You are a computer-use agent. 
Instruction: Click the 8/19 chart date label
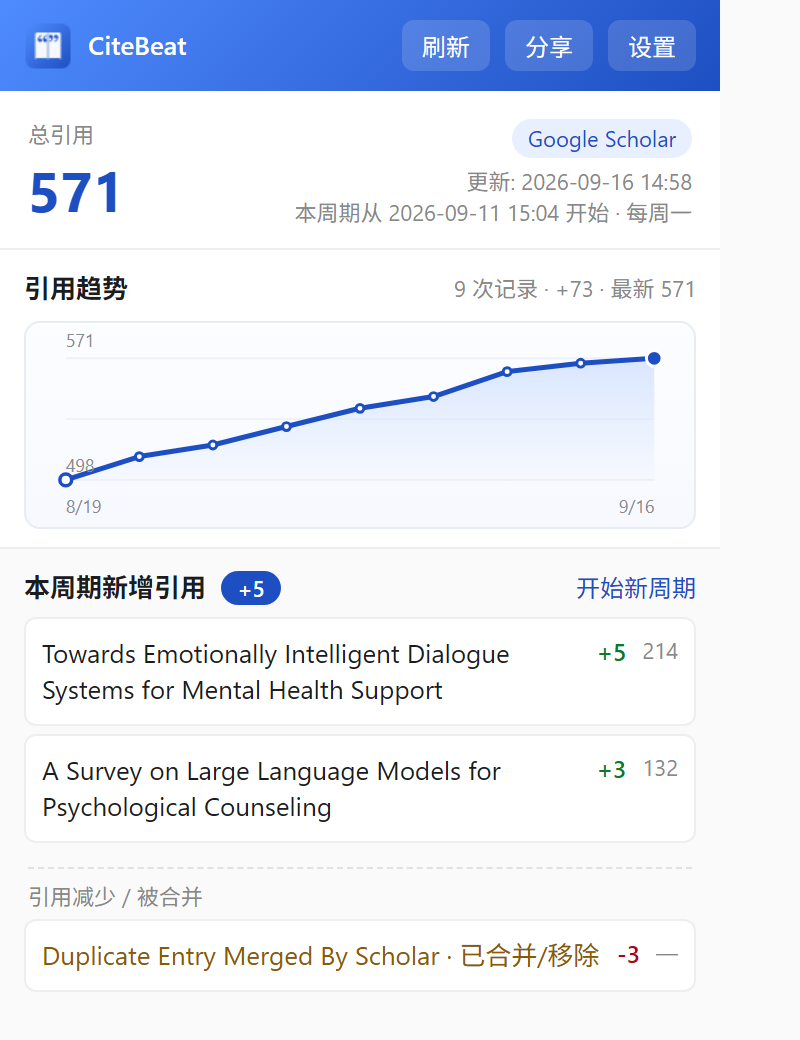[84, 507]
